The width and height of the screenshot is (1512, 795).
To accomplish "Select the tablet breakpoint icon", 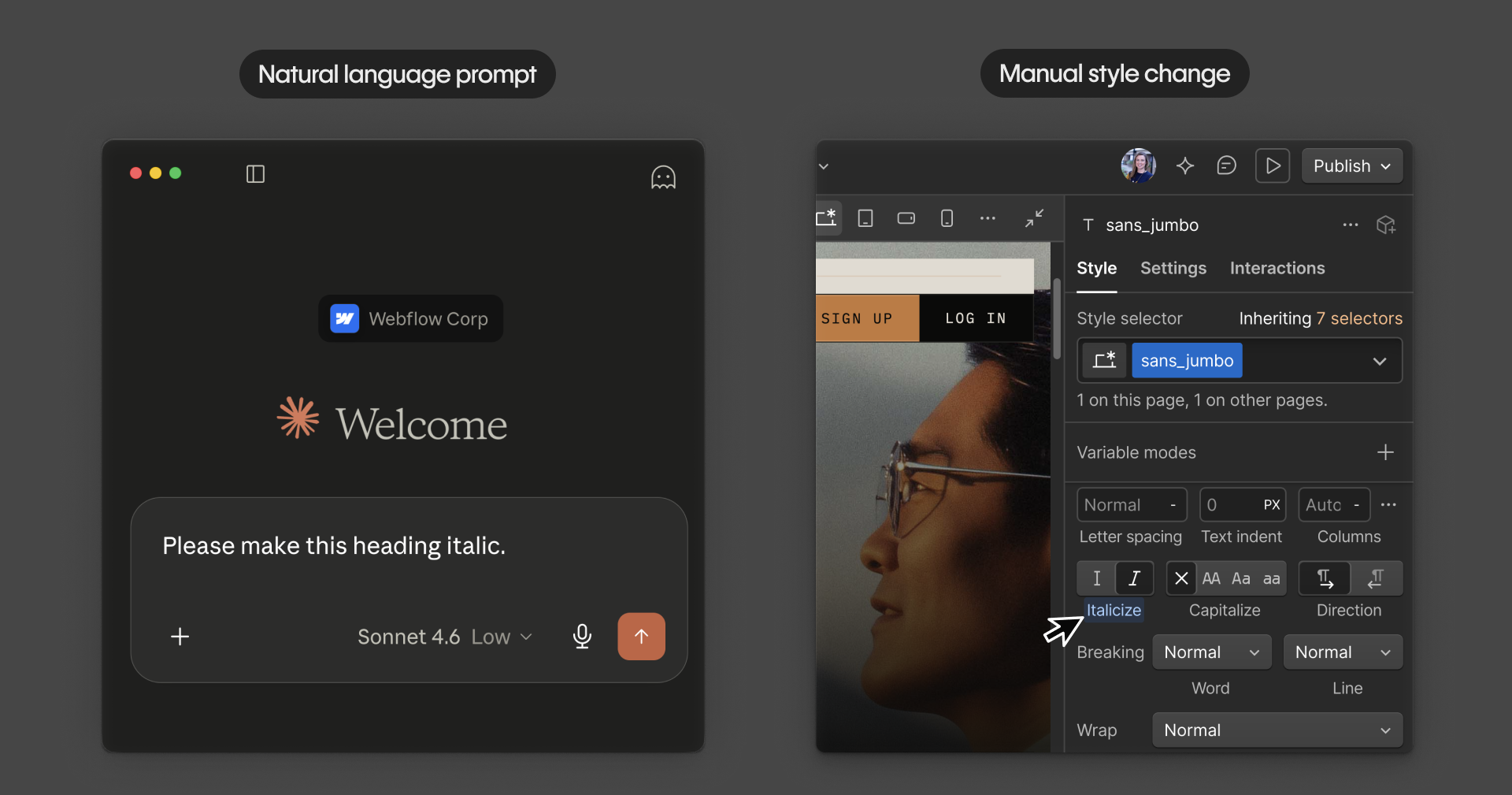I will pyautogui.click(x=865, y=218).
